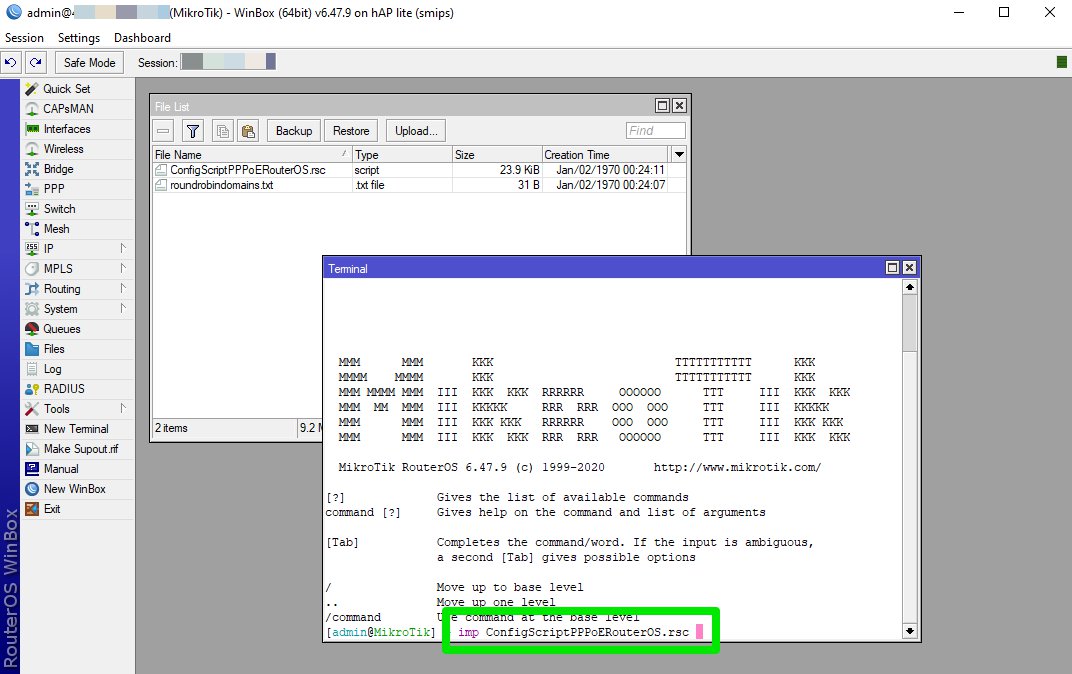Open the Files sidebar entry
This screenshot has height=674, width=1072.
(54, 349)
